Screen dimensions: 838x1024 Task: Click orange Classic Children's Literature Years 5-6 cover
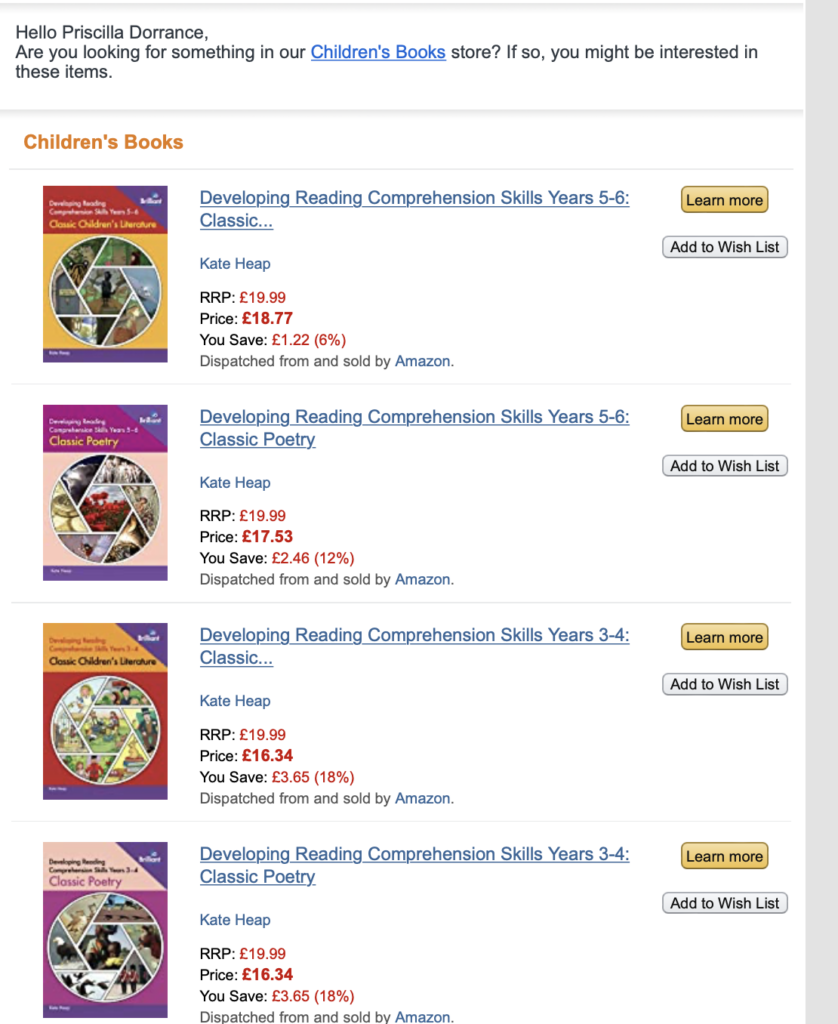pyautogui.click(x=105, y=274)
